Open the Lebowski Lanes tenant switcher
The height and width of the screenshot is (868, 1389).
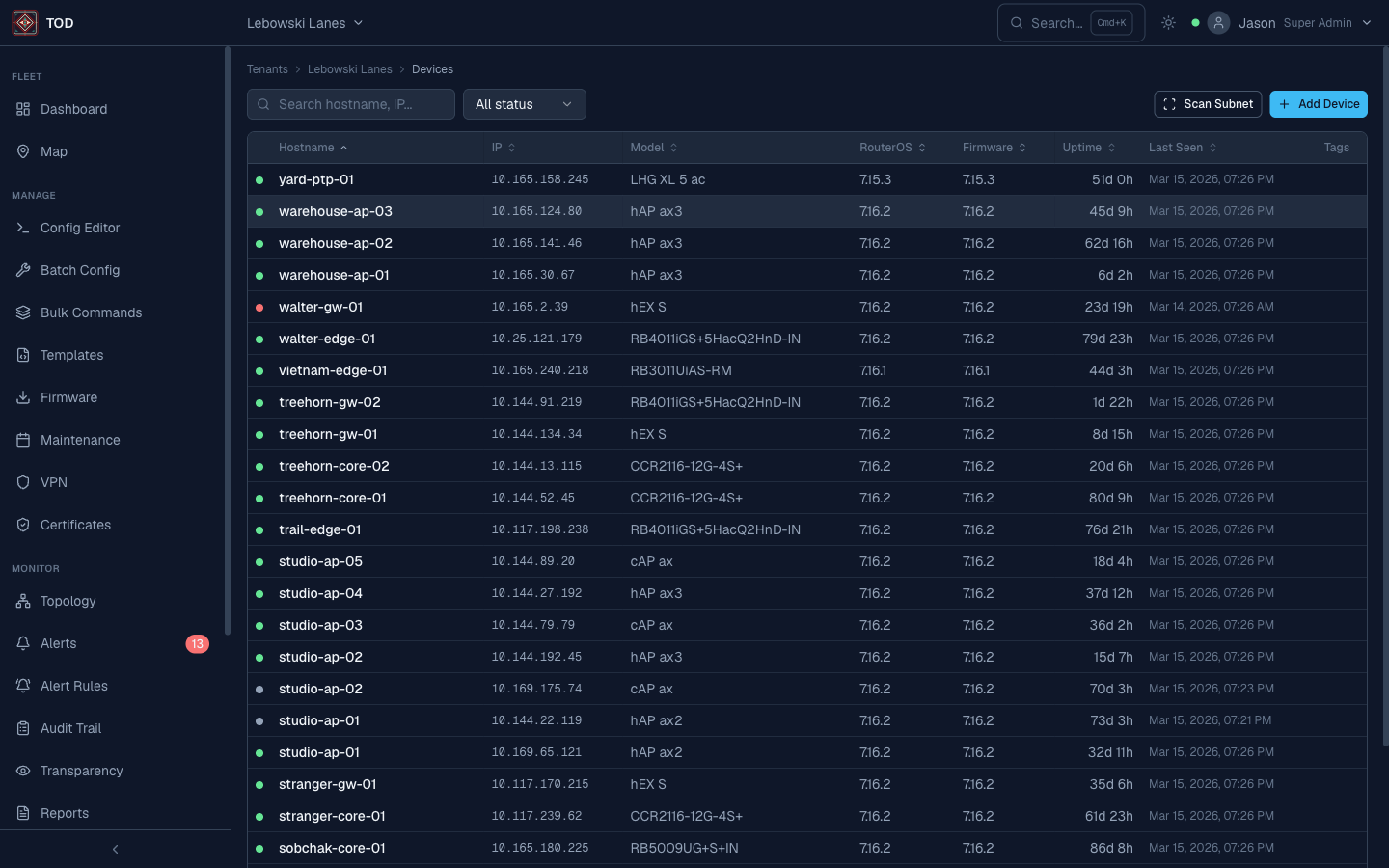[x=305, y=22]
